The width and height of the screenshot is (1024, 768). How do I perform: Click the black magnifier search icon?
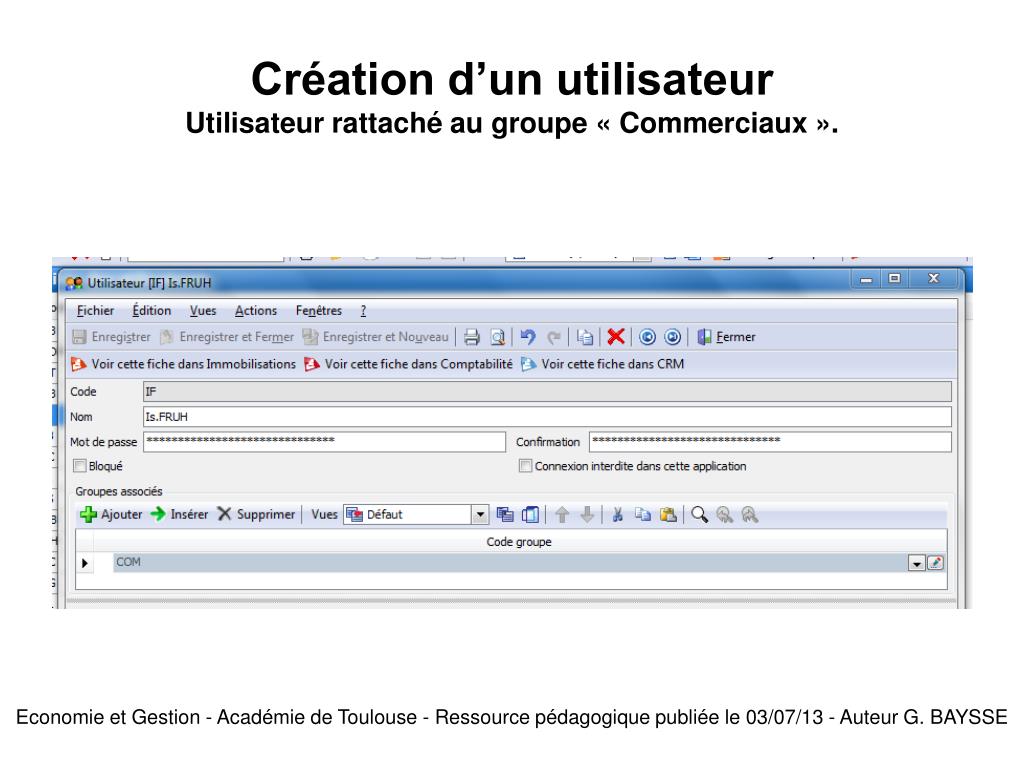tap(699, 515)
